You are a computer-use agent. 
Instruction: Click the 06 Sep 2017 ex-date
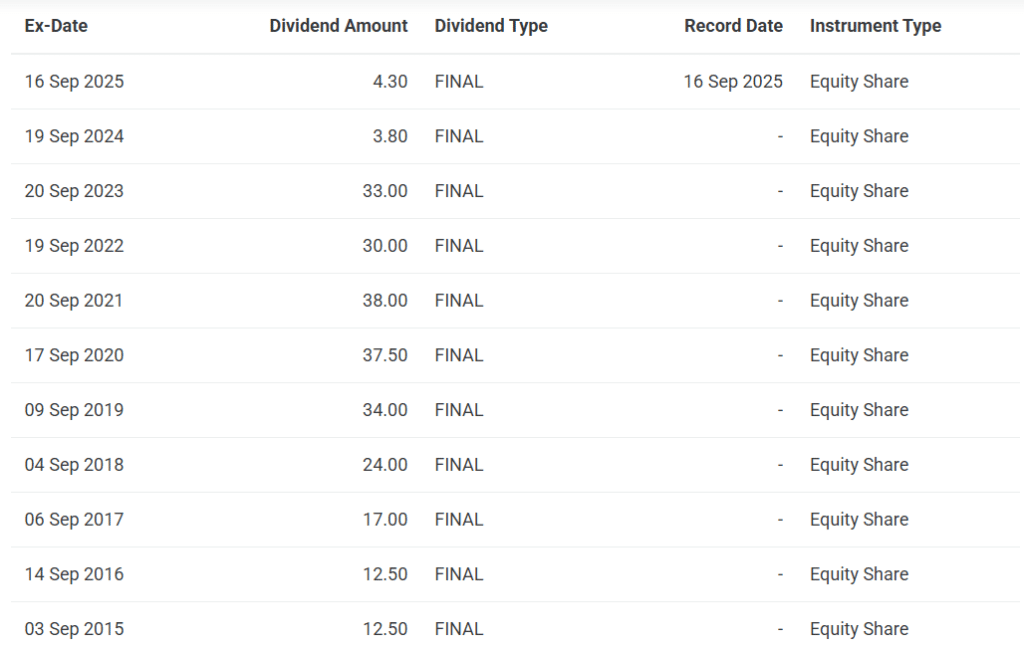pyautogui.click(x=74, y=520)
